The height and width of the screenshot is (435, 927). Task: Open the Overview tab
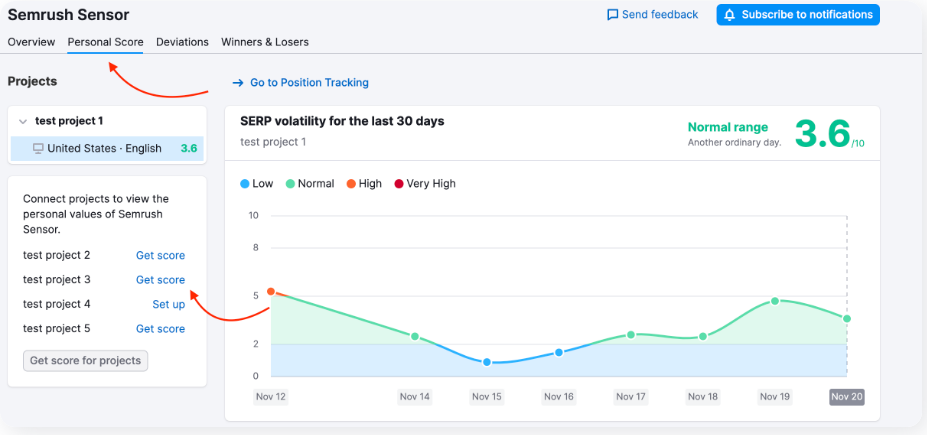(x=31, y=42)
